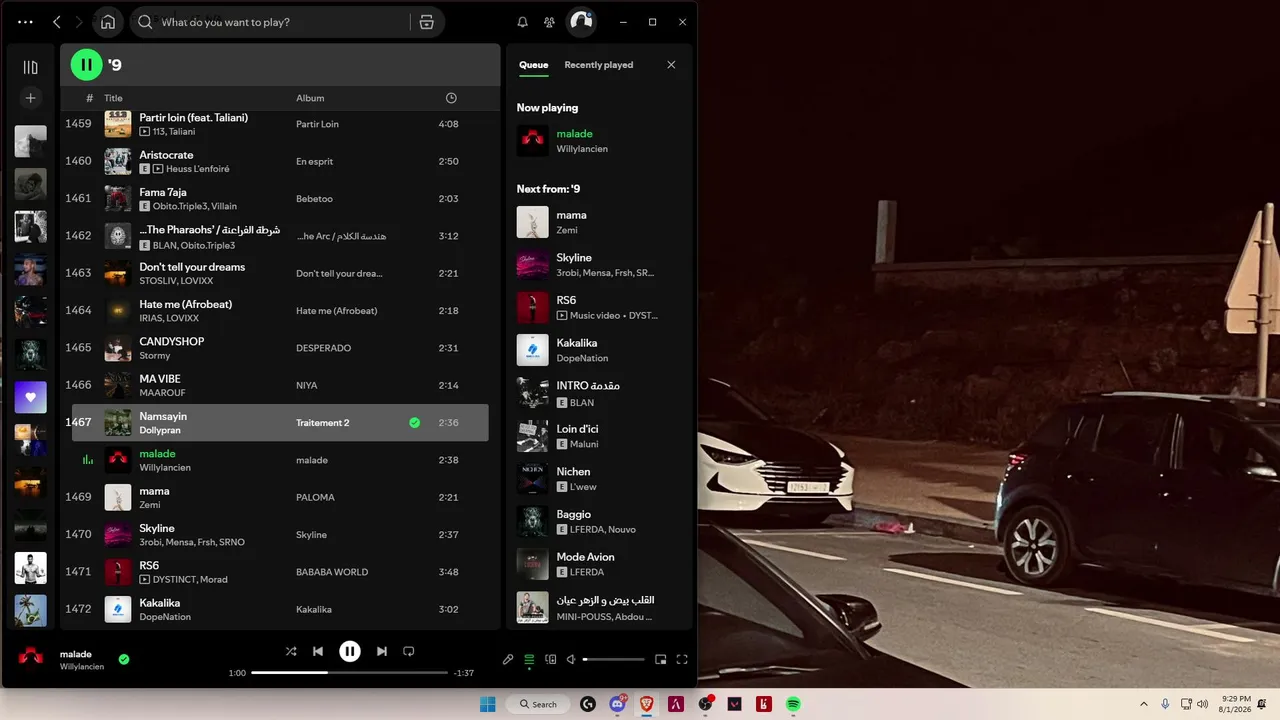
Task: Click the Mode Avion queue cover art
Action: click(x=533, y=564)
